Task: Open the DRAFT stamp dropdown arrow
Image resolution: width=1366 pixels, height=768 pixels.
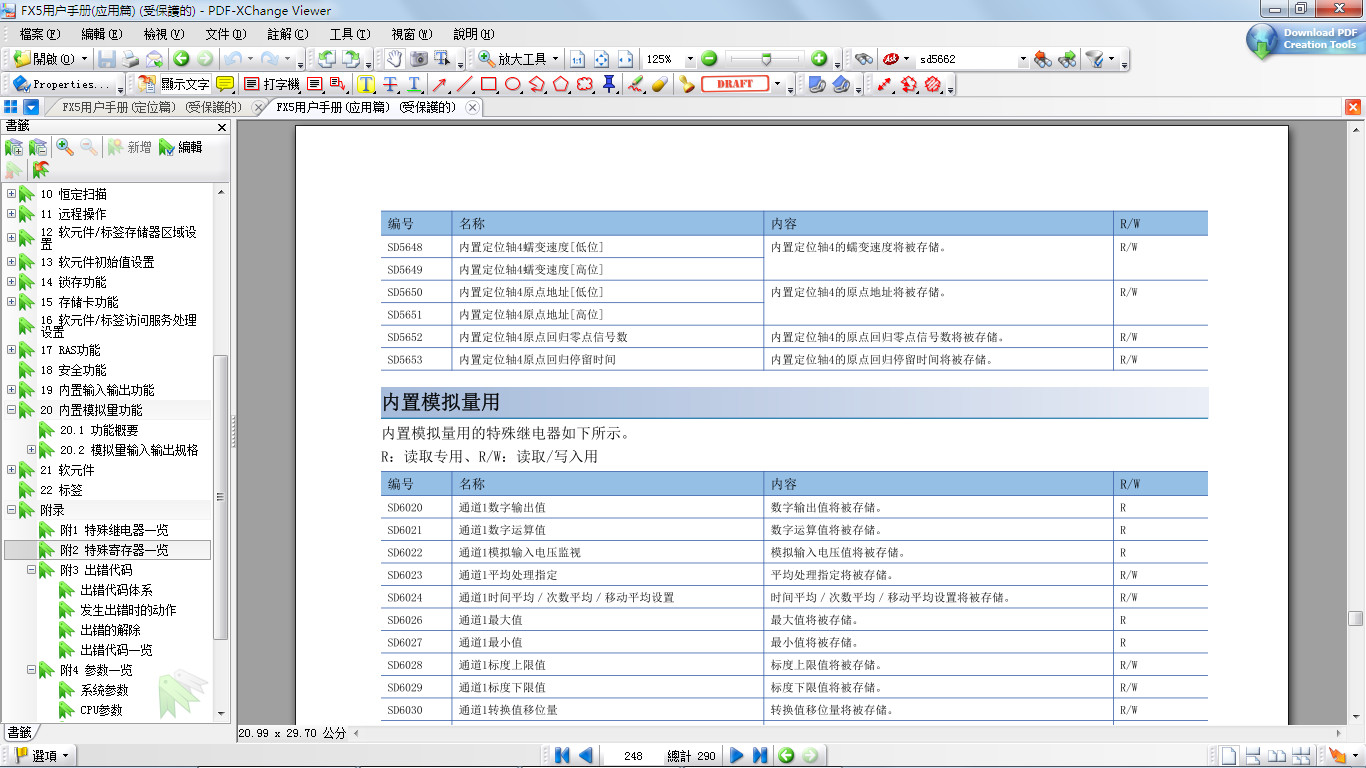Action: (x=778, y=85)
